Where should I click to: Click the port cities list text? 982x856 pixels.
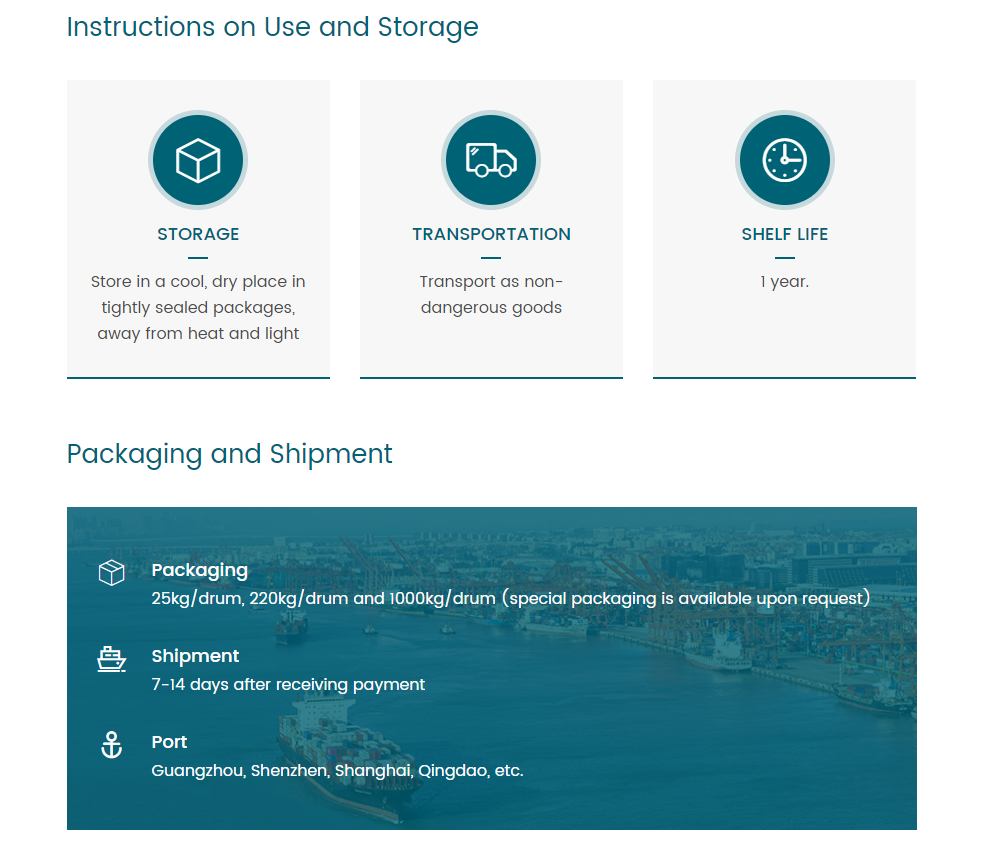(337, 771)
